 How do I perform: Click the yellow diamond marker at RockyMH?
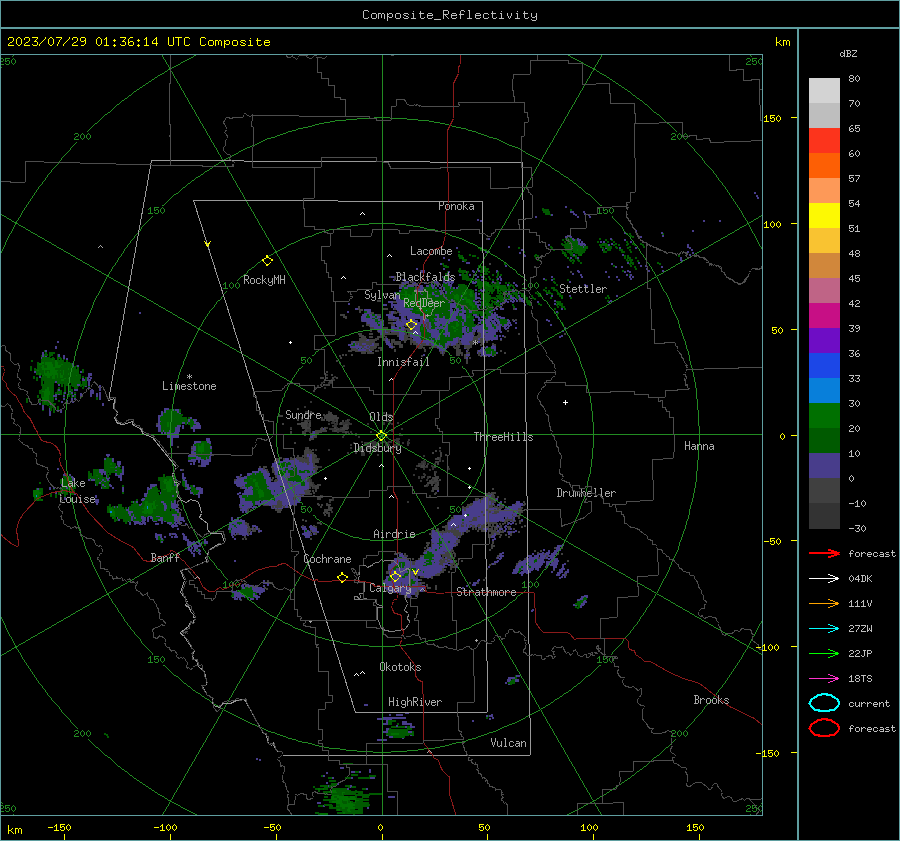click(x=267, y=261)
